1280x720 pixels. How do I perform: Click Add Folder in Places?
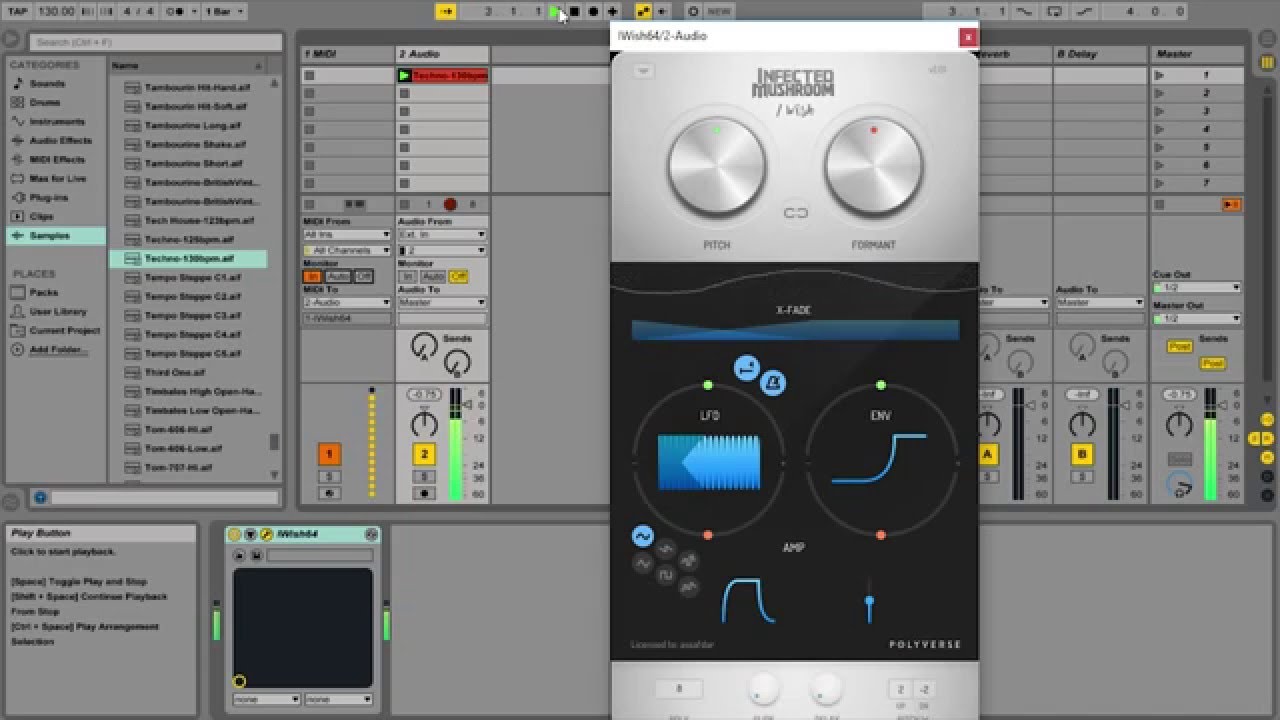pos(57,350)
